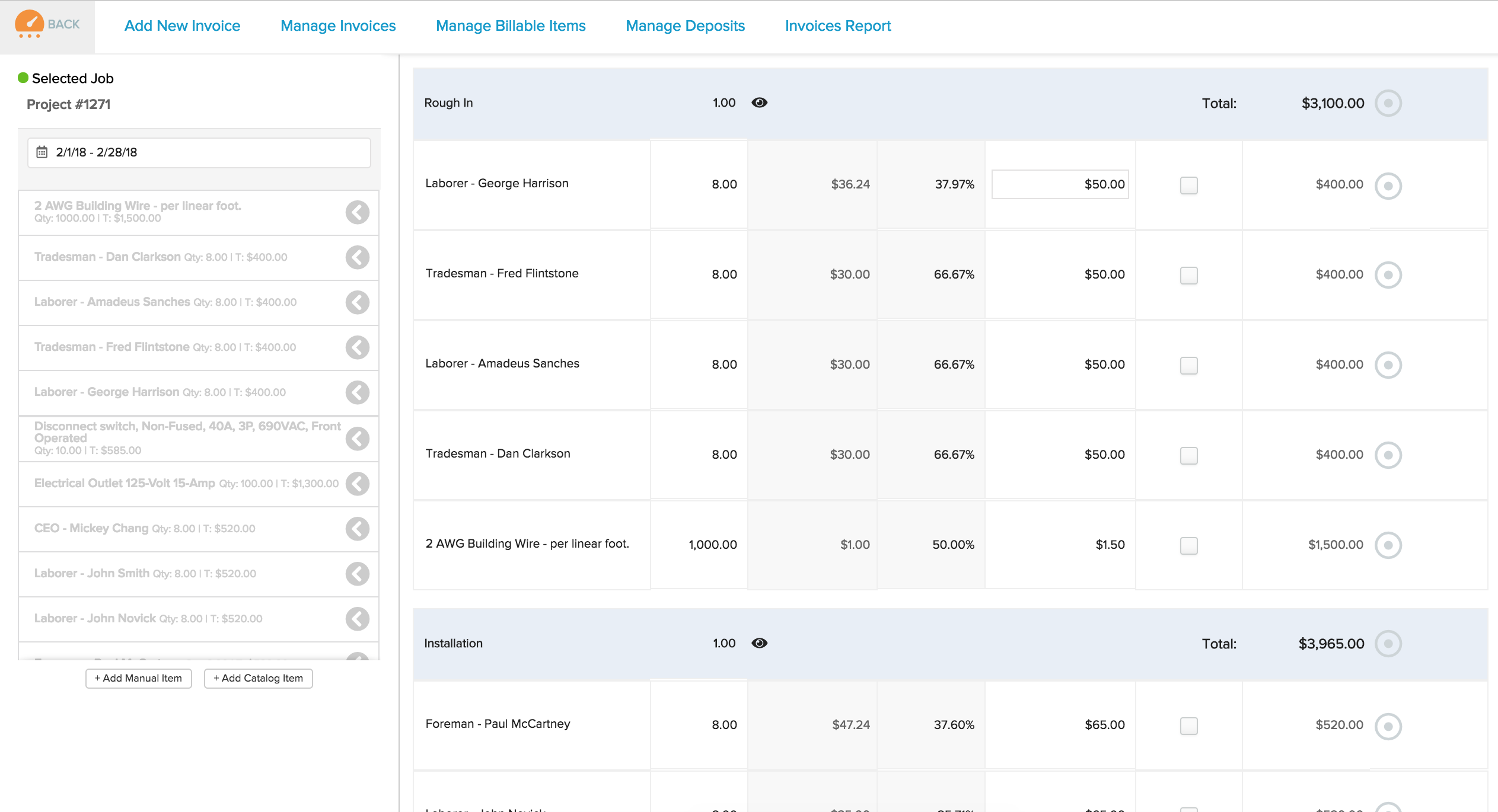This screenshot has width=1498, height=812.
Task: Click cost $47.24 in Paul McCartney row
Action: pyautogui.click(x=850, y=725)
